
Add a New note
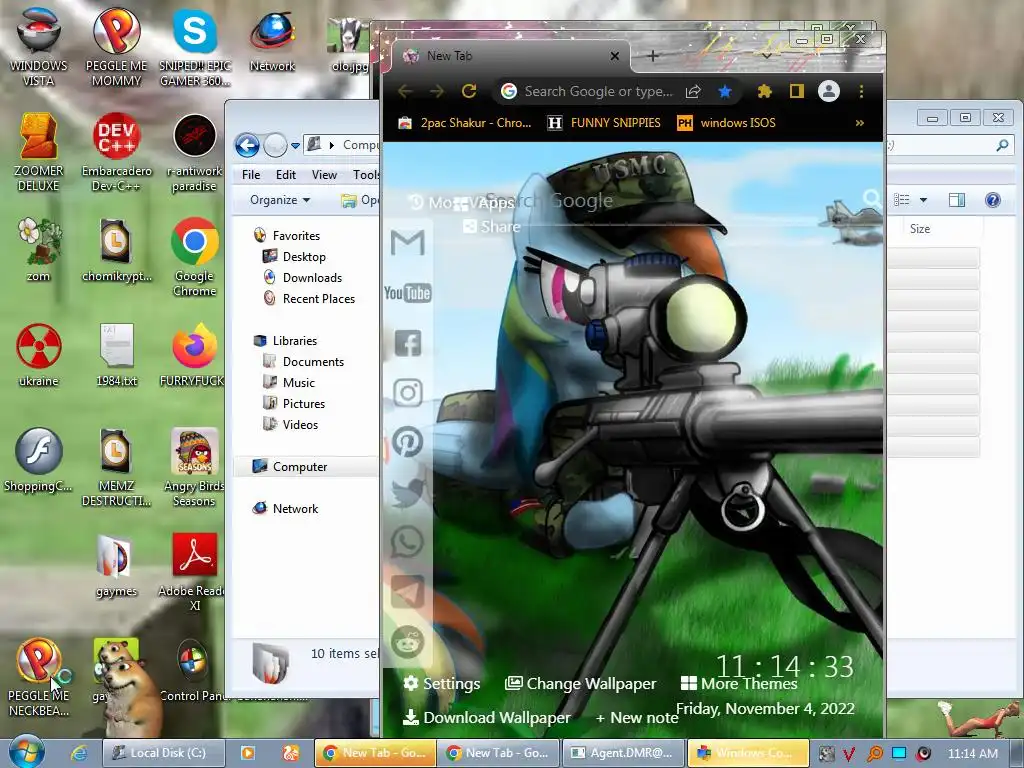637,718
